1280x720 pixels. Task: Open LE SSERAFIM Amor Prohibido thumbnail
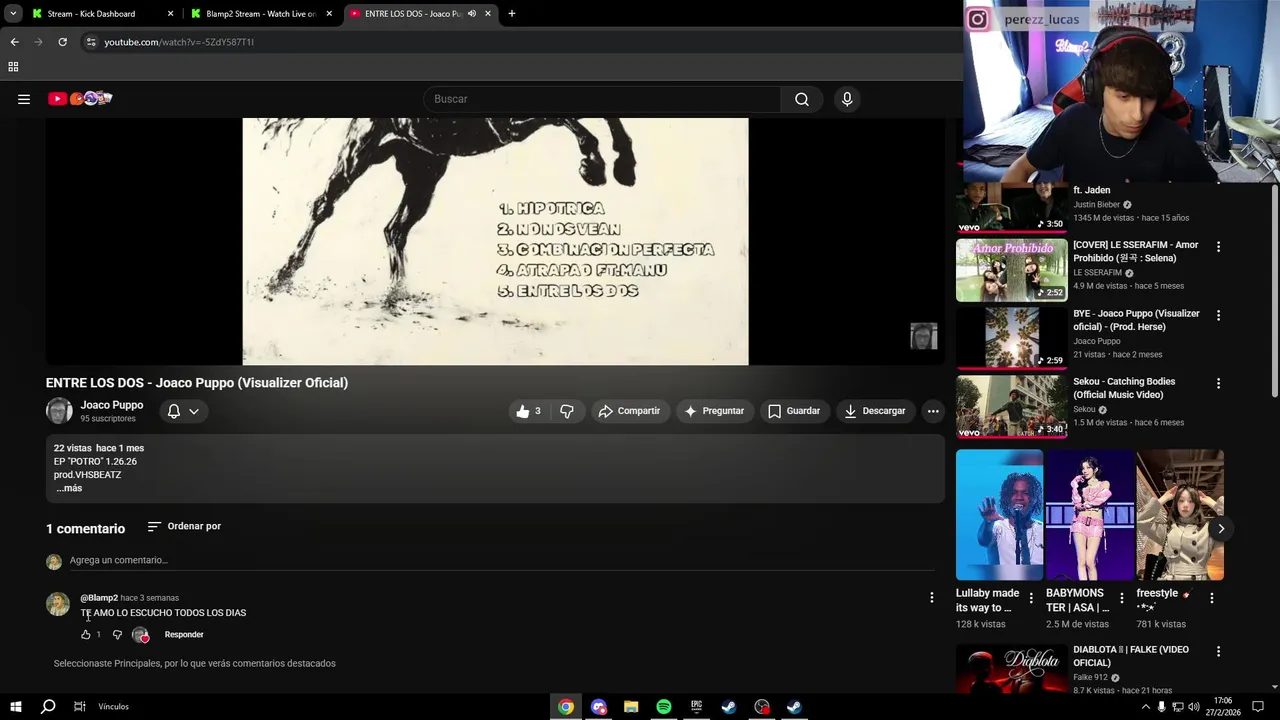pos(1011,270)
